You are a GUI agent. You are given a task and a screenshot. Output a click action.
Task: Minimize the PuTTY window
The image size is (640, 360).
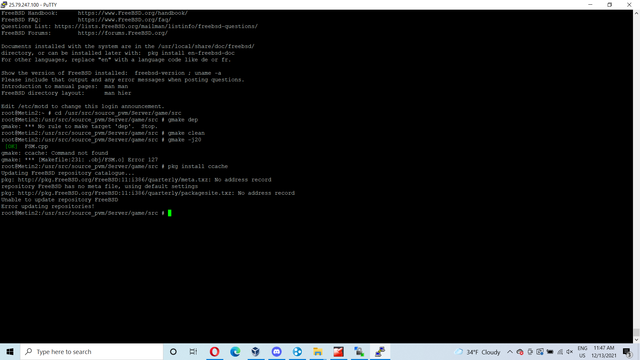tap(590, 4)
